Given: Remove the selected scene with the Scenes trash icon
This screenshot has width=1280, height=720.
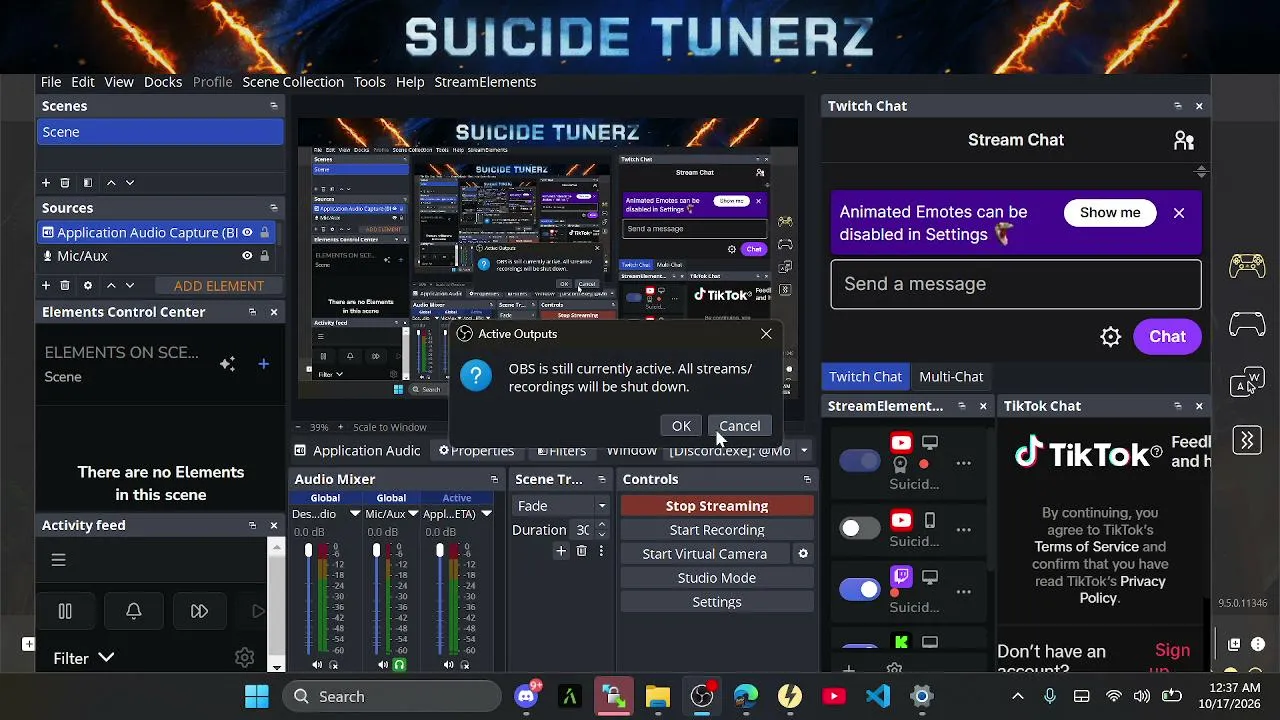Looking at the screenshot, I should tap(65, 183).
